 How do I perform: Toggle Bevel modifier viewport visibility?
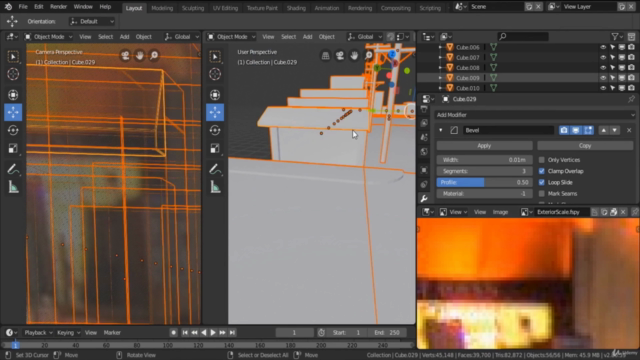[x=576, y=130]
